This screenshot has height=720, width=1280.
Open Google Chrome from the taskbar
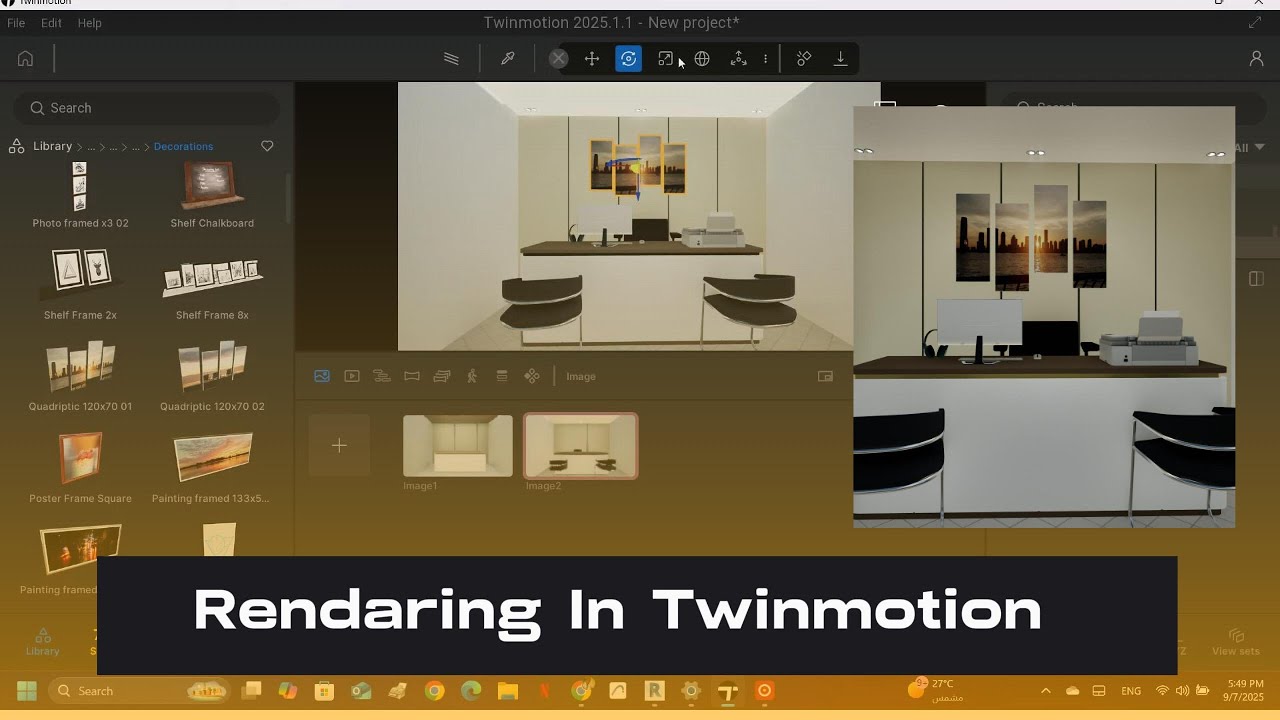(434, 691)
